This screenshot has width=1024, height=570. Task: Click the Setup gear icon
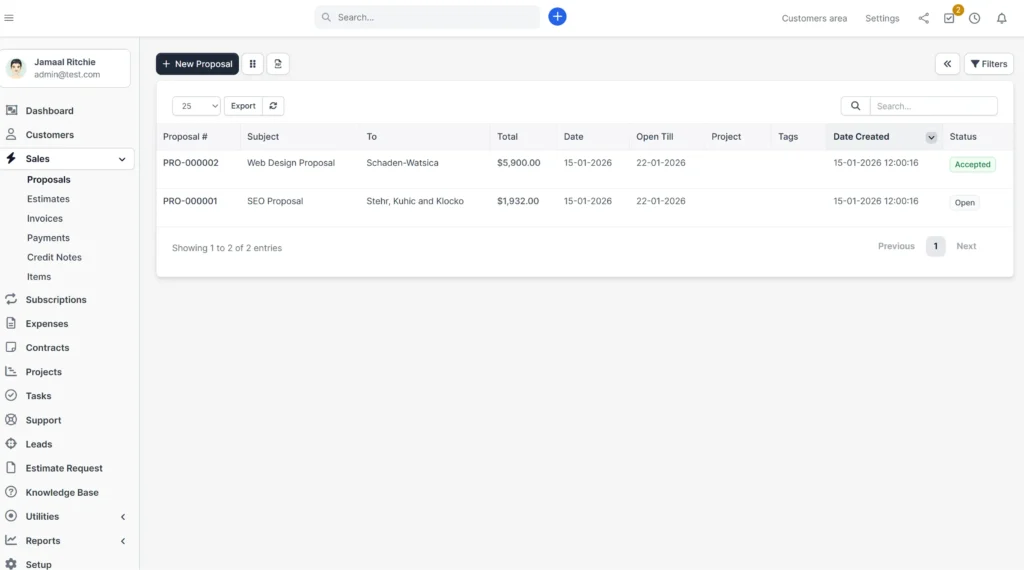tap(11, 564)
